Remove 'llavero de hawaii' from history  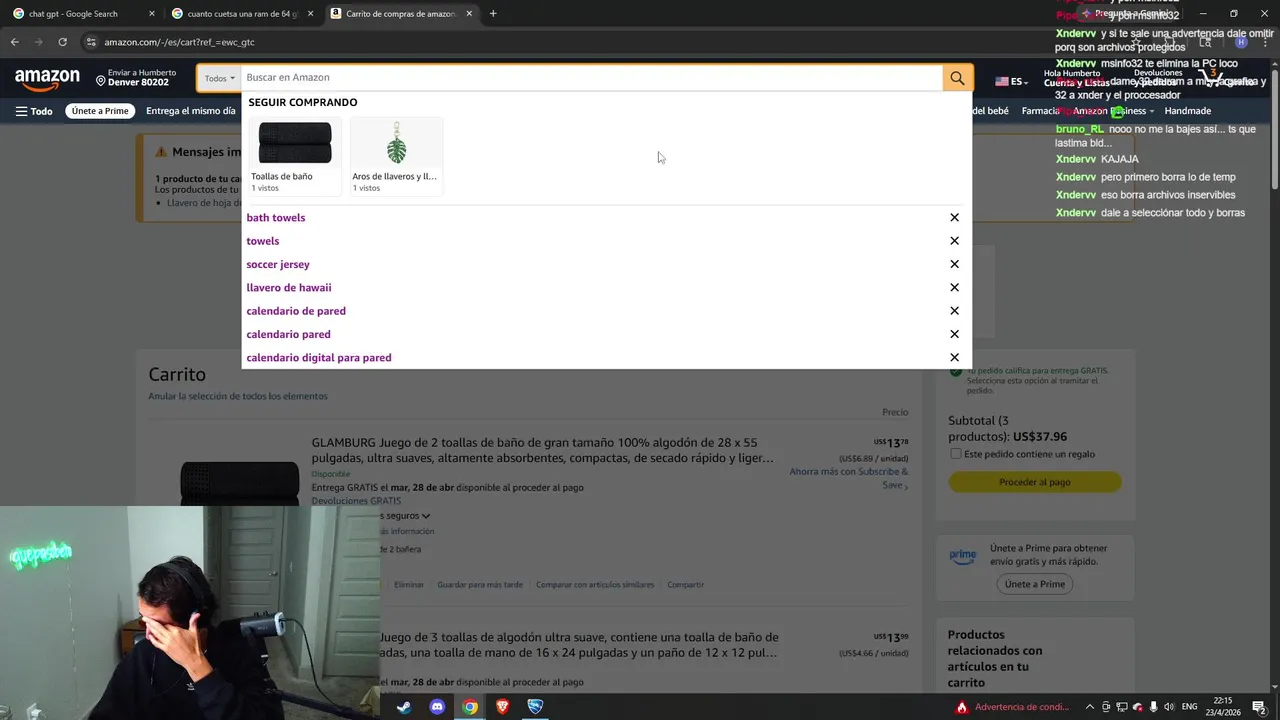pyautogui.click(x=954, y=288)
